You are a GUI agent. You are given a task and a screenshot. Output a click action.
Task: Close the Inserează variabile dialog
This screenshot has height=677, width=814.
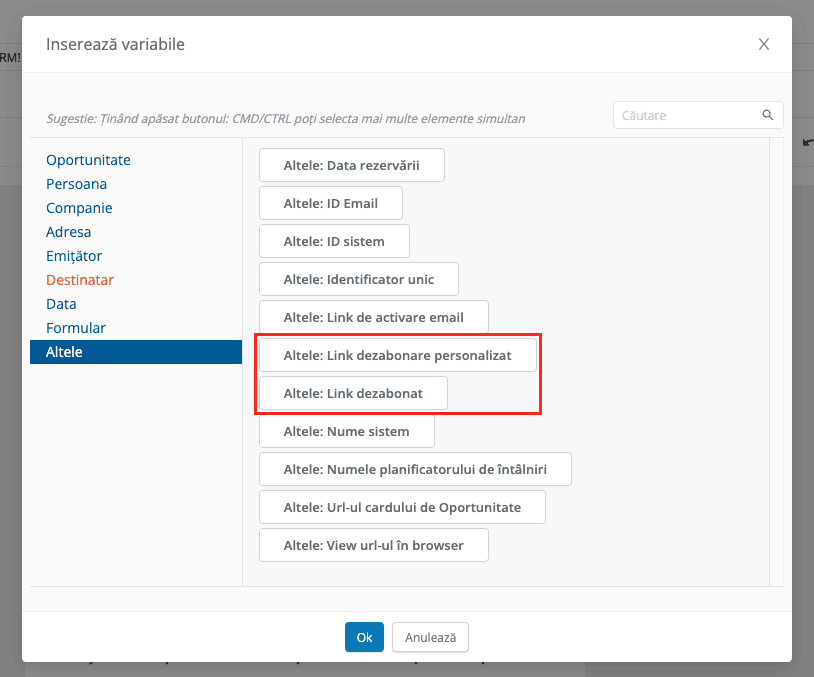pos(763,44)
